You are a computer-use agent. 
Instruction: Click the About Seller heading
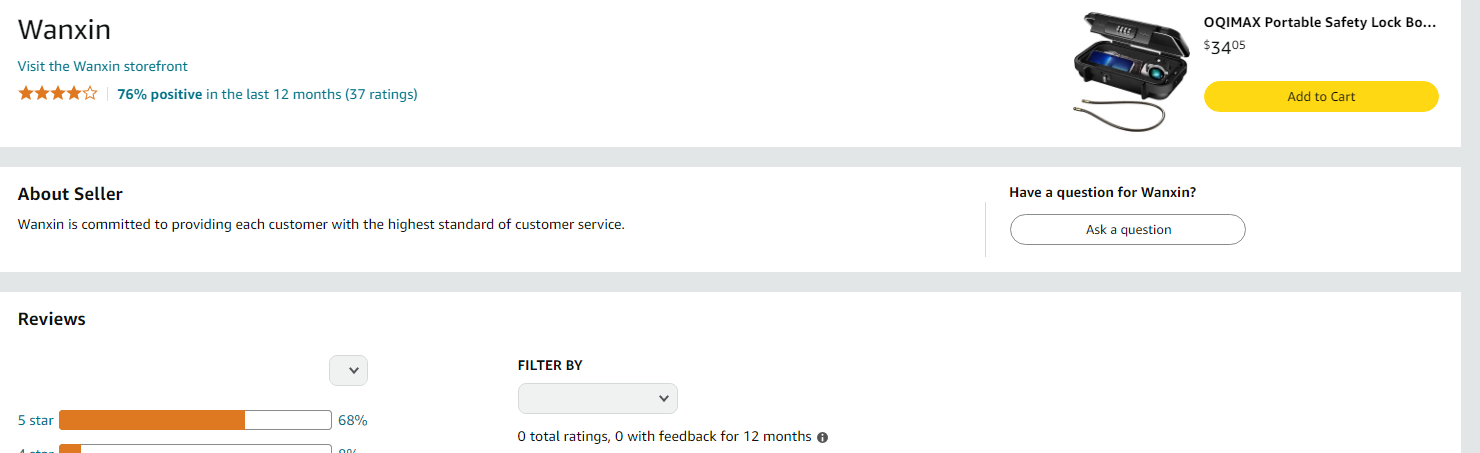point(70,194)
